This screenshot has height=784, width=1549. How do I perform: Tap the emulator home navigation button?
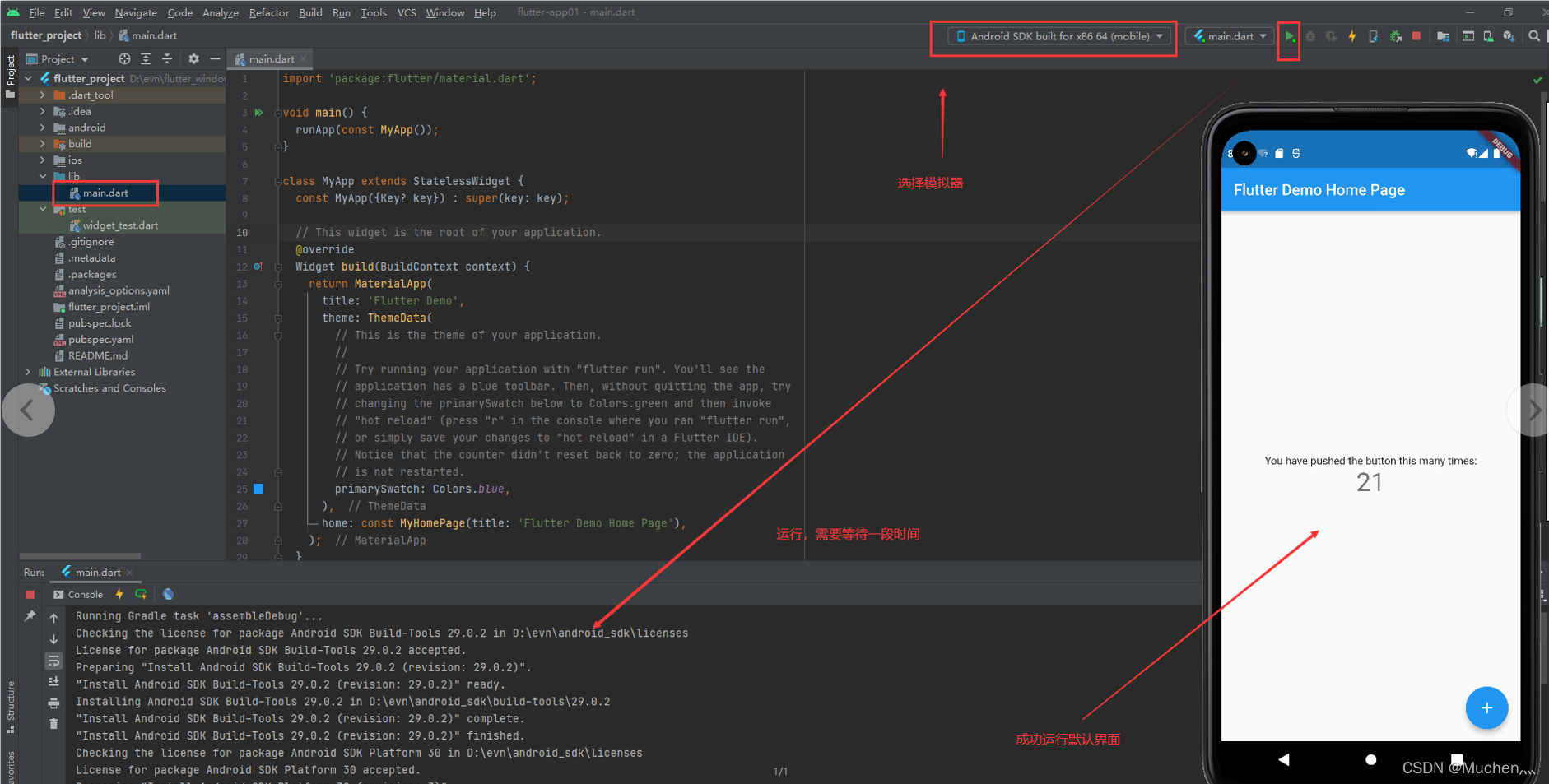coord(1370,759)
